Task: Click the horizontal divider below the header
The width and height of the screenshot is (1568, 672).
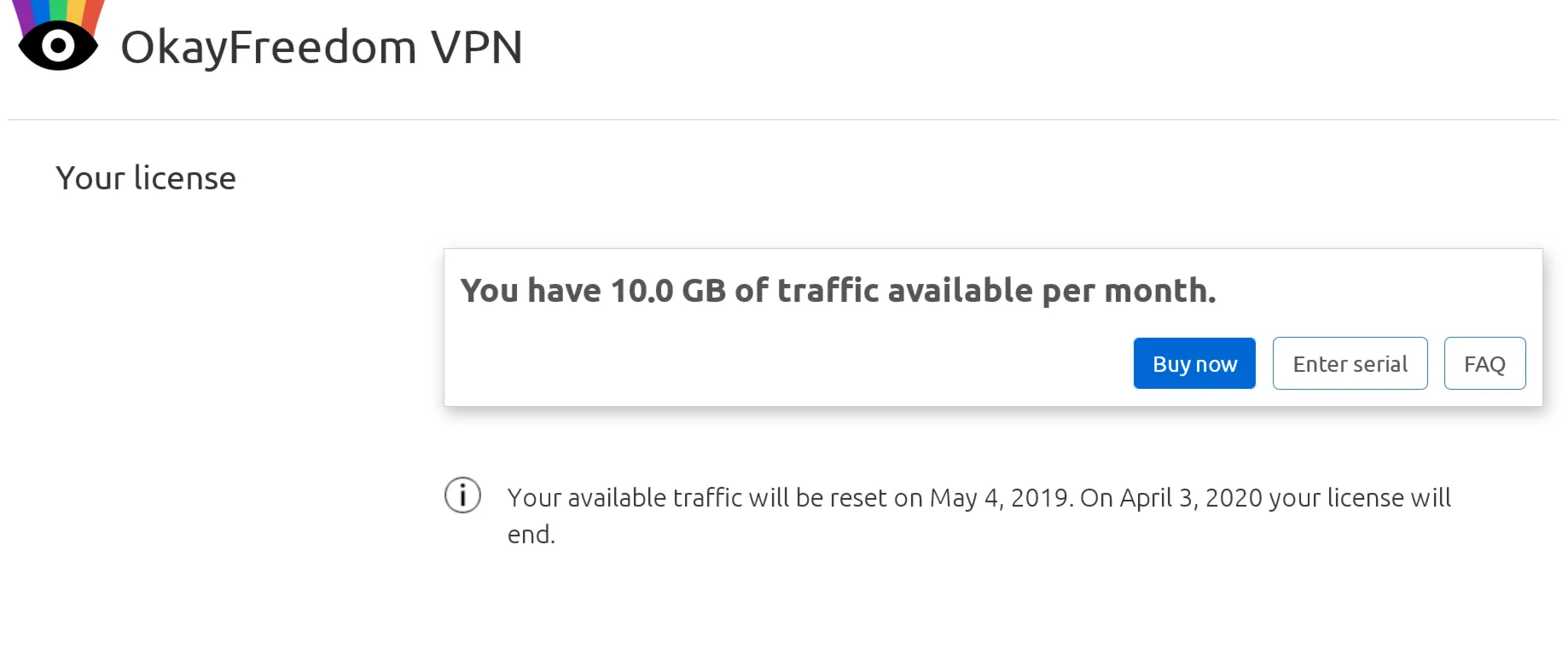Action: click(783, 120)
